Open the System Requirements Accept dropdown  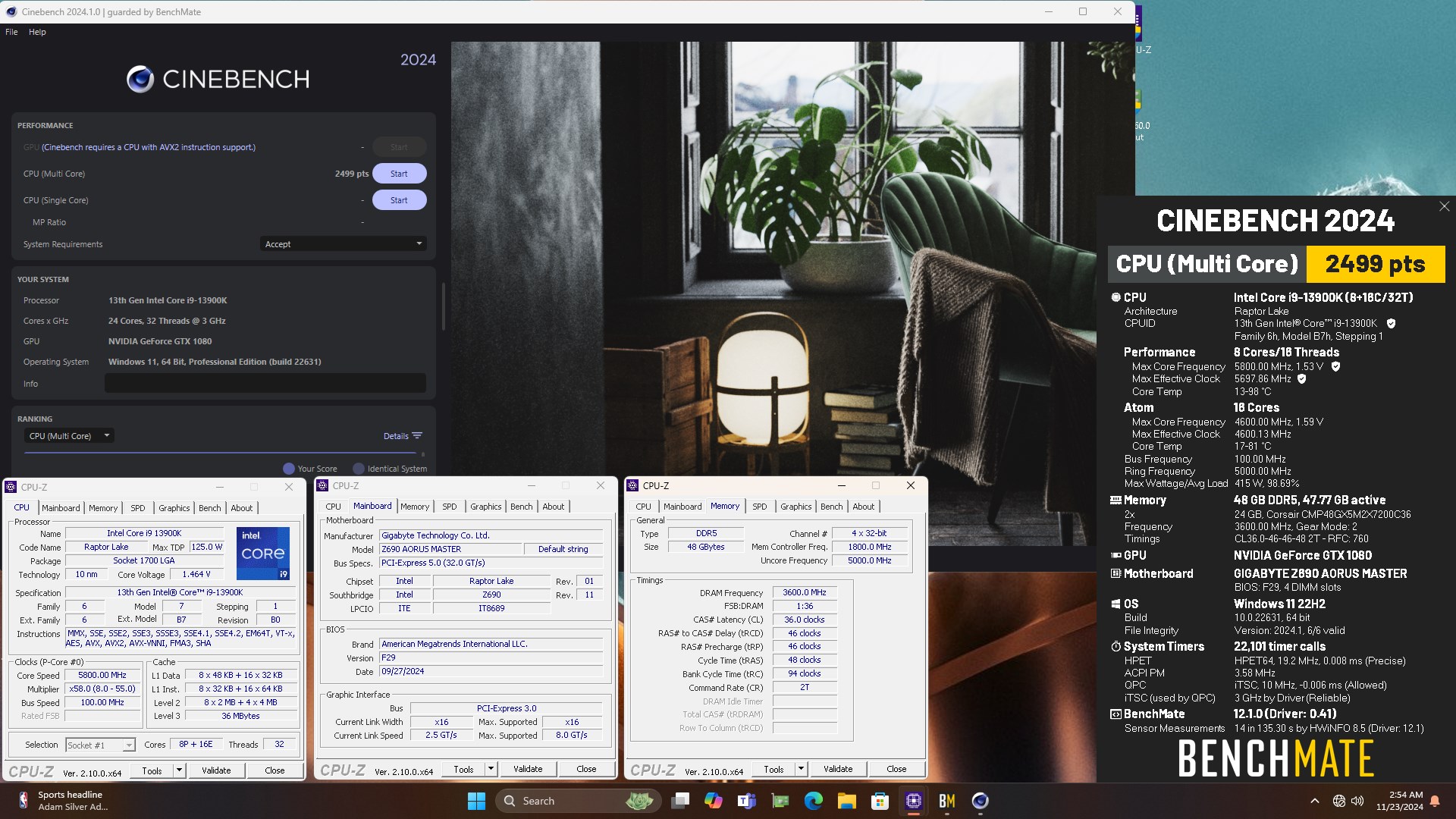coord(343,244)
